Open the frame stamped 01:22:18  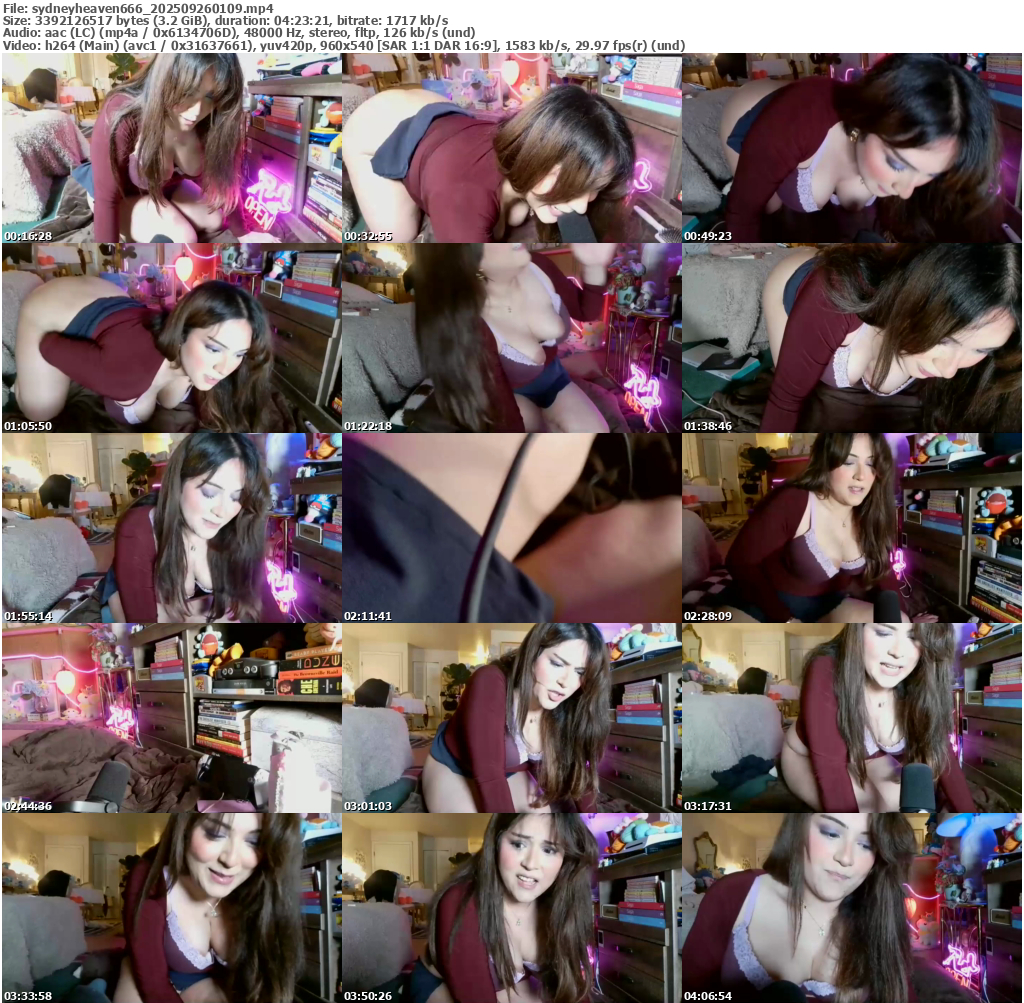512,338
